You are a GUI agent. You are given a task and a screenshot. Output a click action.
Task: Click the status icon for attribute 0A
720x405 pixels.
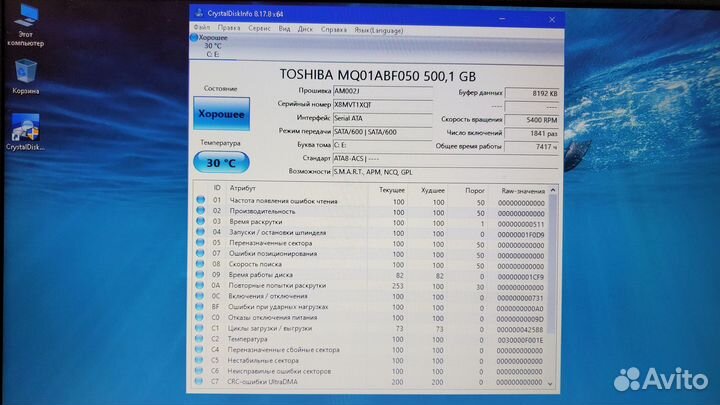tap(200, 285)
